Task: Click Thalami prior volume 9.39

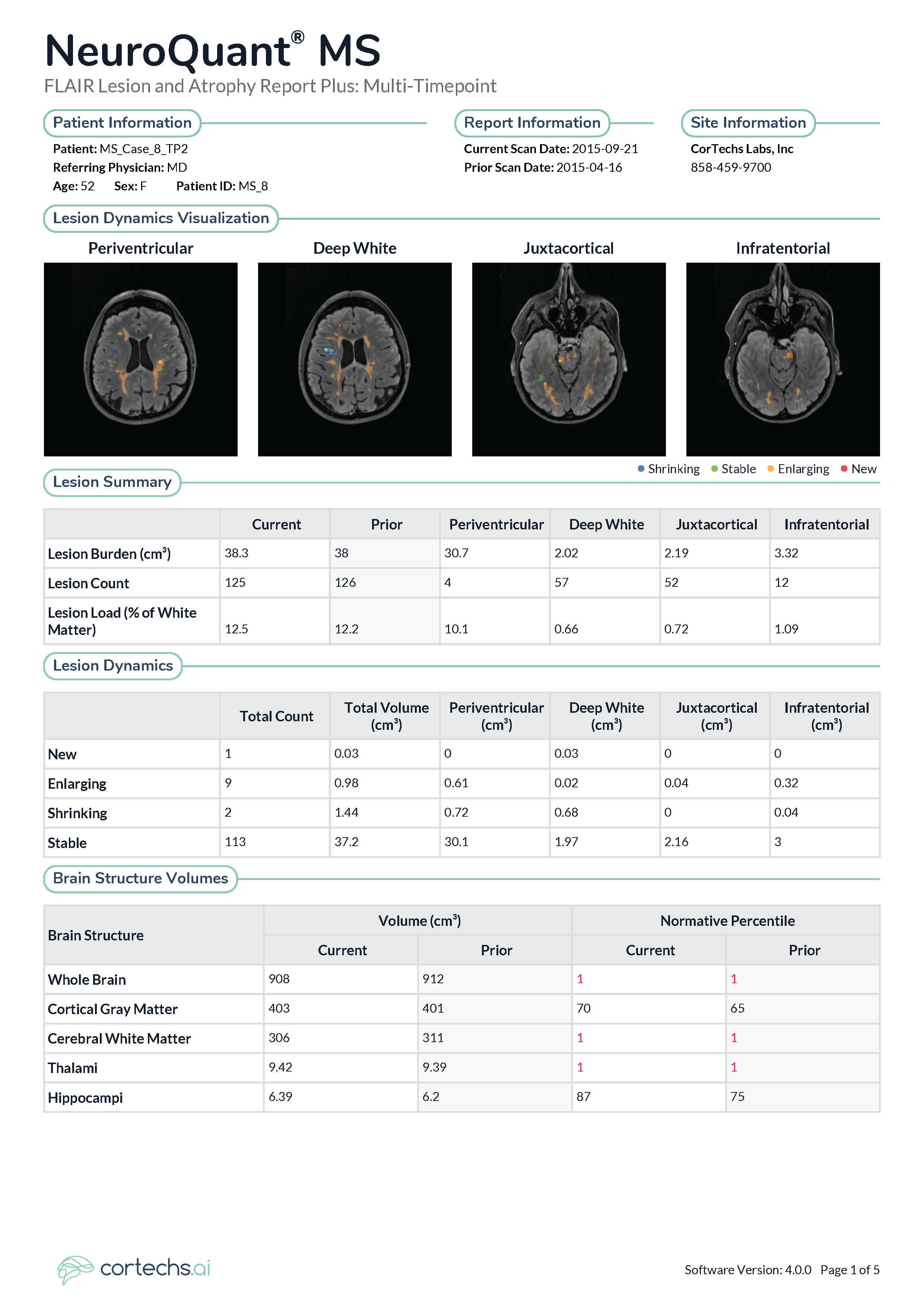Action: [x=434, y=1068]
